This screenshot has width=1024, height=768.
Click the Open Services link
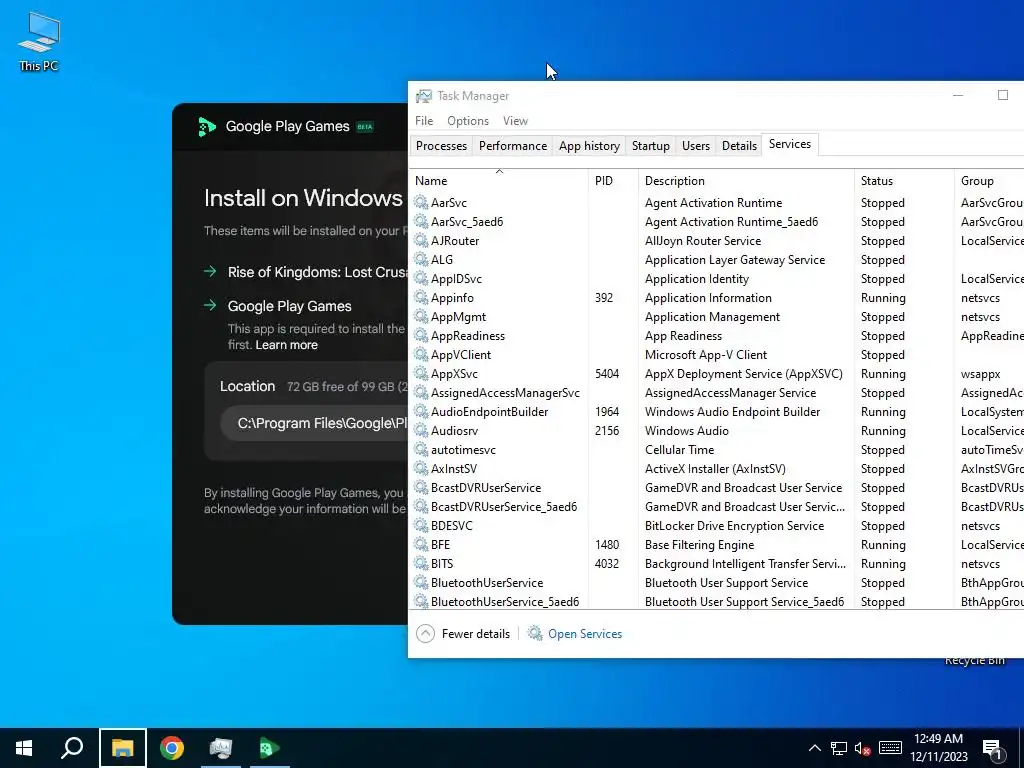tap(584, 633)
